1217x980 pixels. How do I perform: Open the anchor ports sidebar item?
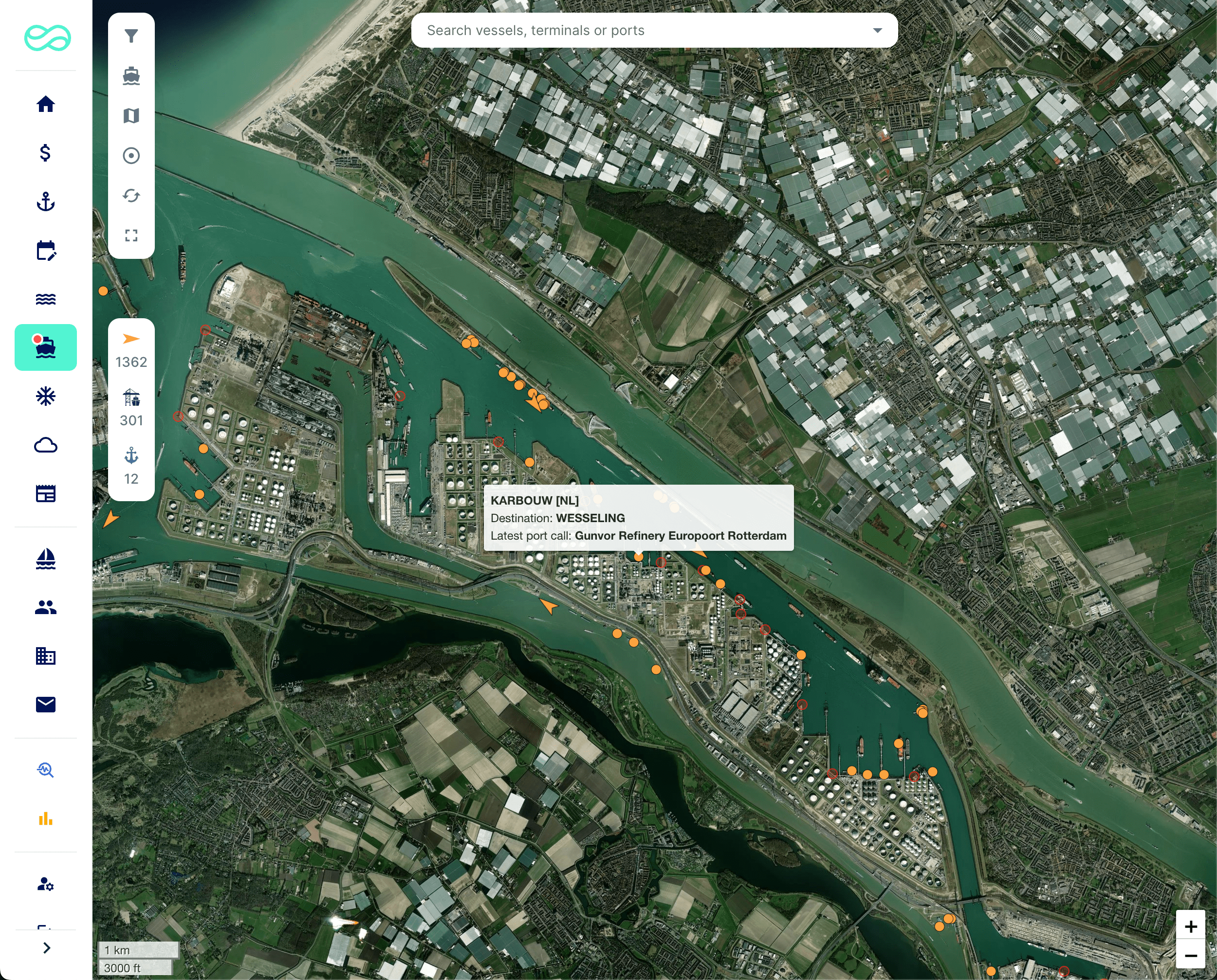pos(46,201)
